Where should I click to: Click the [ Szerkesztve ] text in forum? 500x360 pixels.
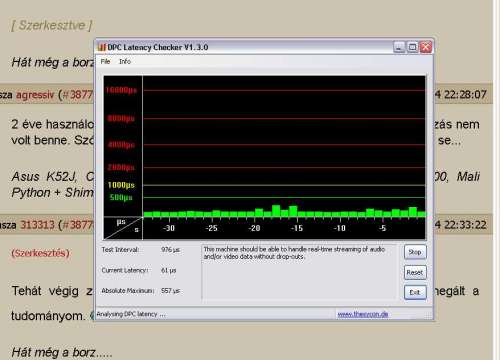52,25
